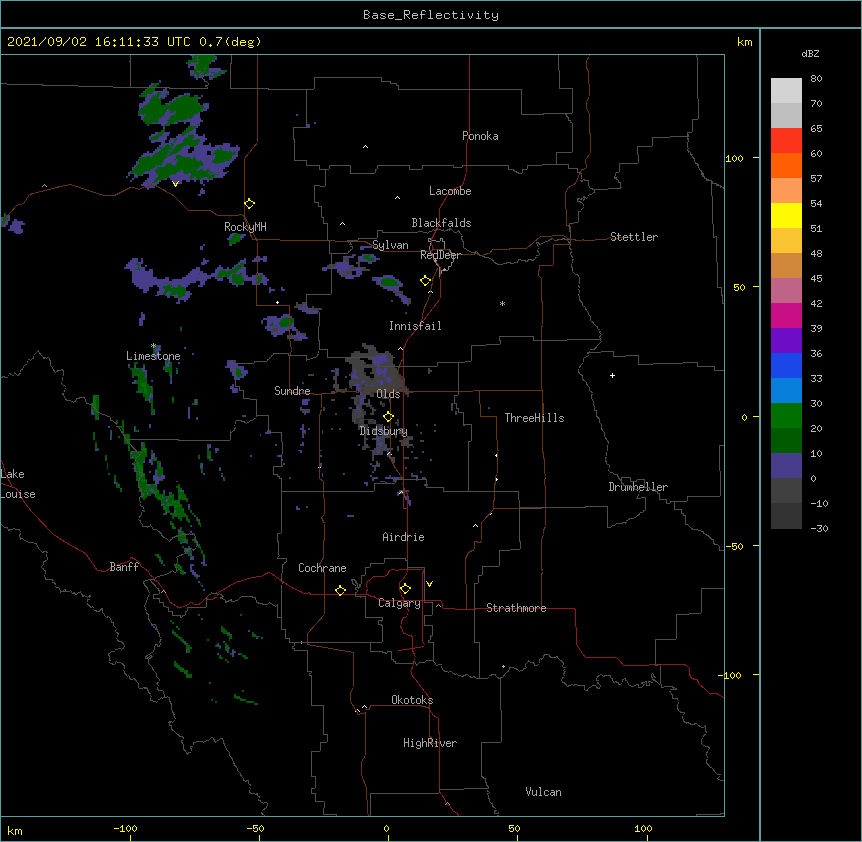Select the Sylvan label on map
Viewport: 862px width, 842px height.
(390, 245)
